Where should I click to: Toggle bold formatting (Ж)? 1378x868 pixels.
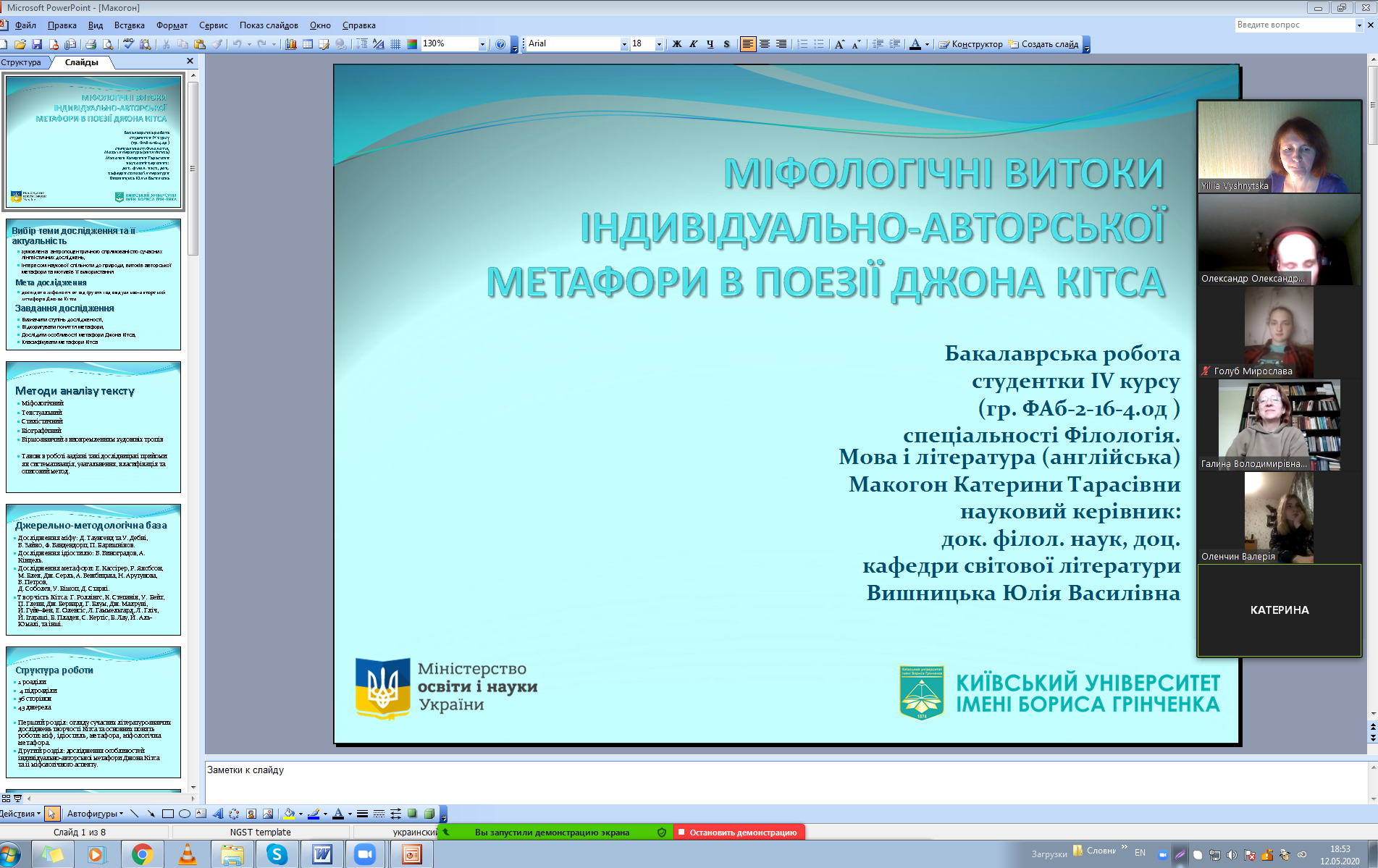coord(677,44)
